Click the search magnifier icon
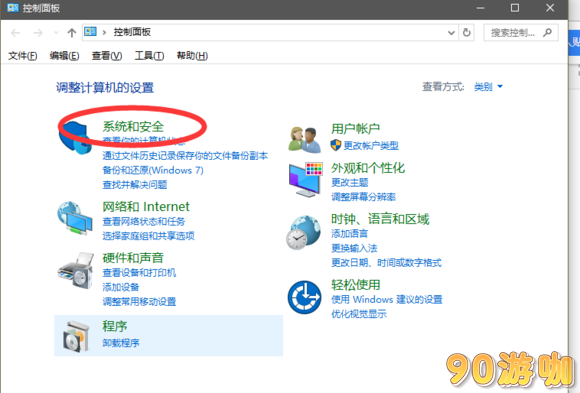The width and height of the screenshot is (580, 393). (547, 33)
